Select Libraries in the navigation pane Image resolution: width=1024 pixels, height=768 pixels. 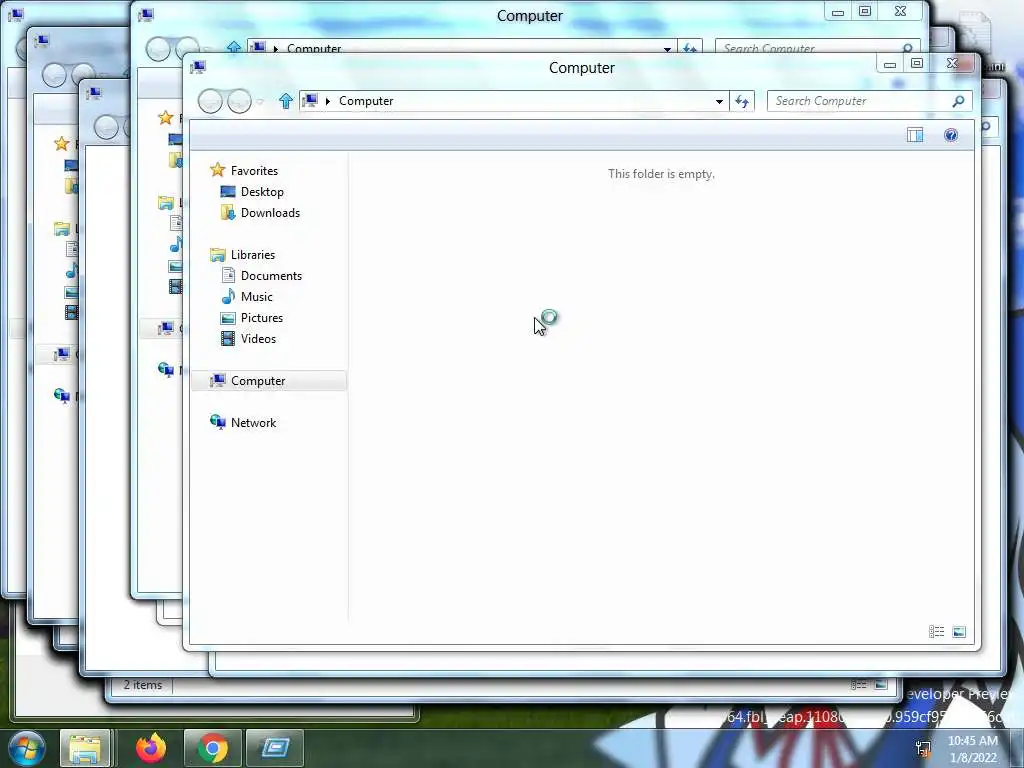pyautogui.click(x=253, y=255)
